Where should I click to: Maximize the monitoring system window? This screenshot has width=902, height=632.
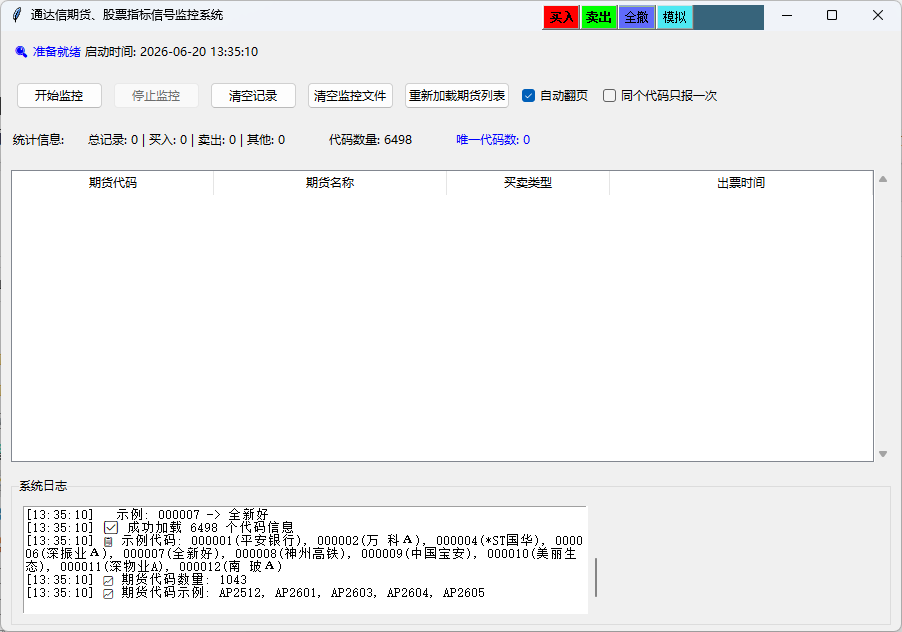click(832, 16)
